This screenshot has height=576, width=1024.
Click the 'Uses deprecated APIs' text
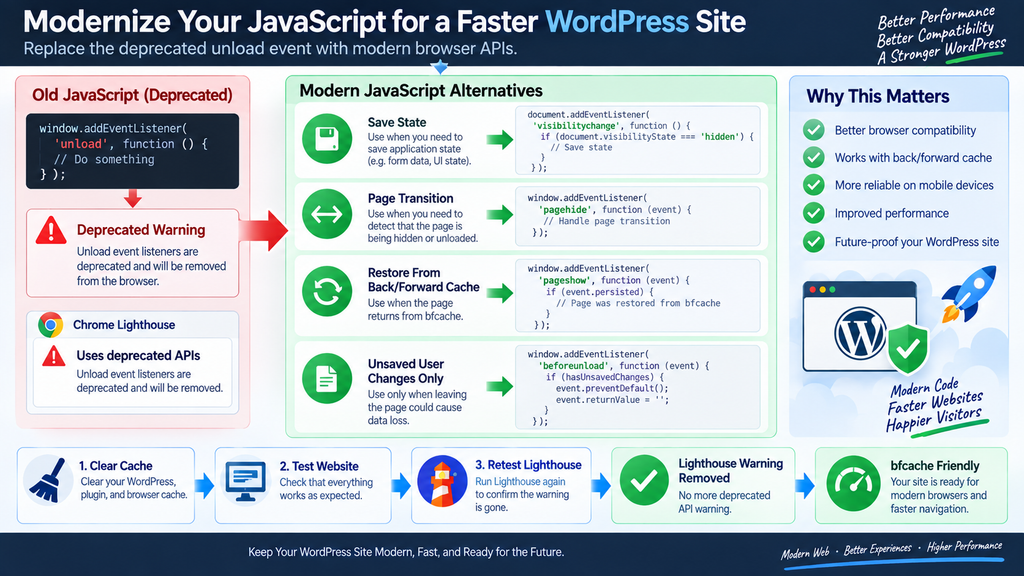138,355
